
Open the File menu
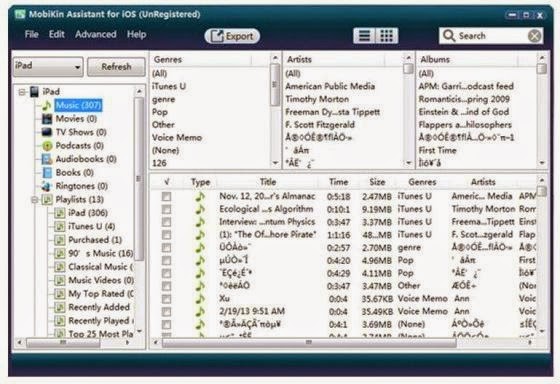tap(31, 34)
